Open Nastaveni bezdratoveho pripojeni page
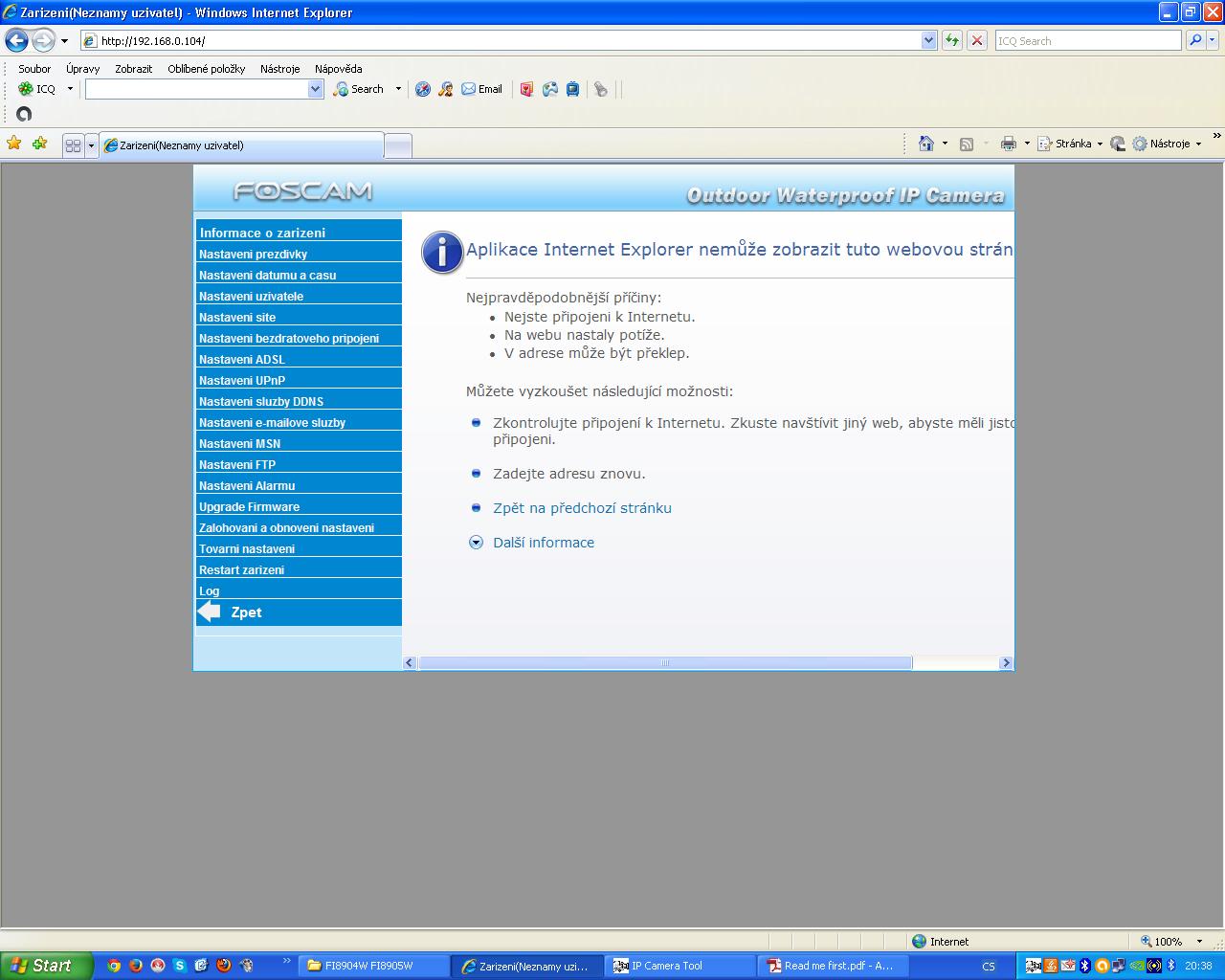 [299, 338]
